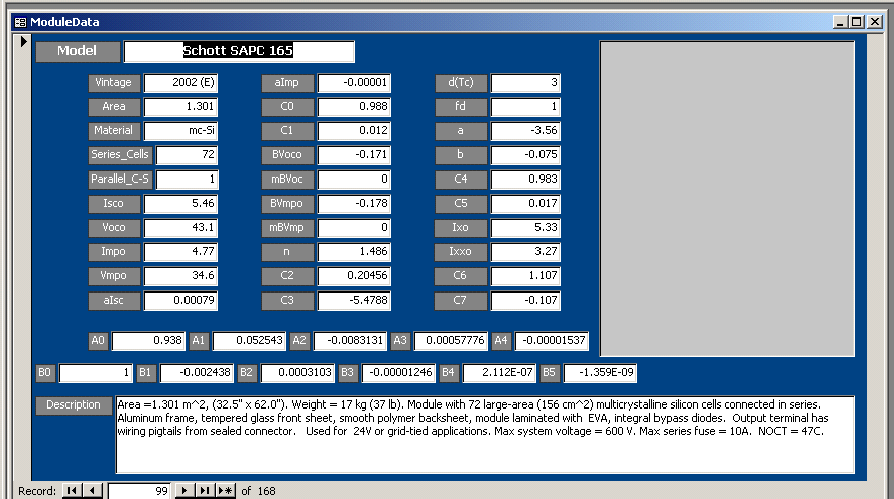Edit the A0 field value 0.938
Image resolution: width=894 pixels, height=499 pixels.
[148, 341]
